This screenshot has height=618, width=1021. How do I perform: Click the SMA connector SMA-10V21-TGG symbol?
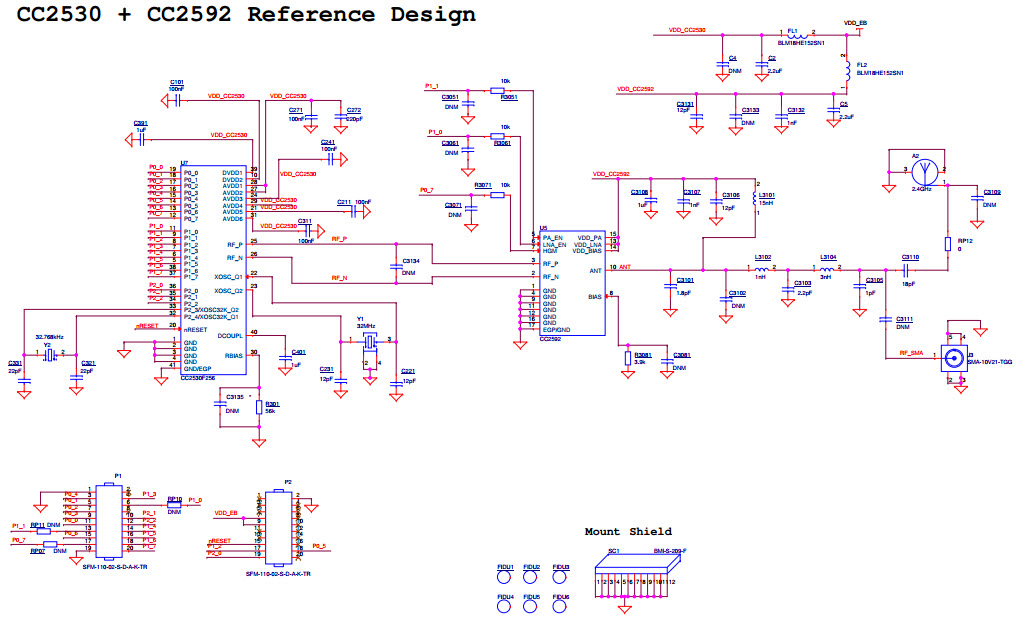pyautogui.click(x=953, y=357)
